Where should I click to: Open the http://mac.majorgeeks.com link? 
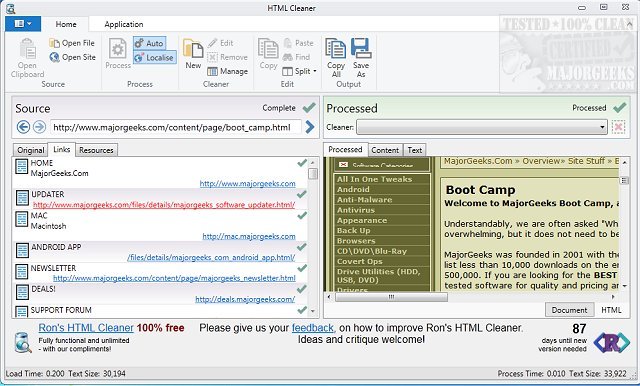pyautogui.click(x=249, y=236)
